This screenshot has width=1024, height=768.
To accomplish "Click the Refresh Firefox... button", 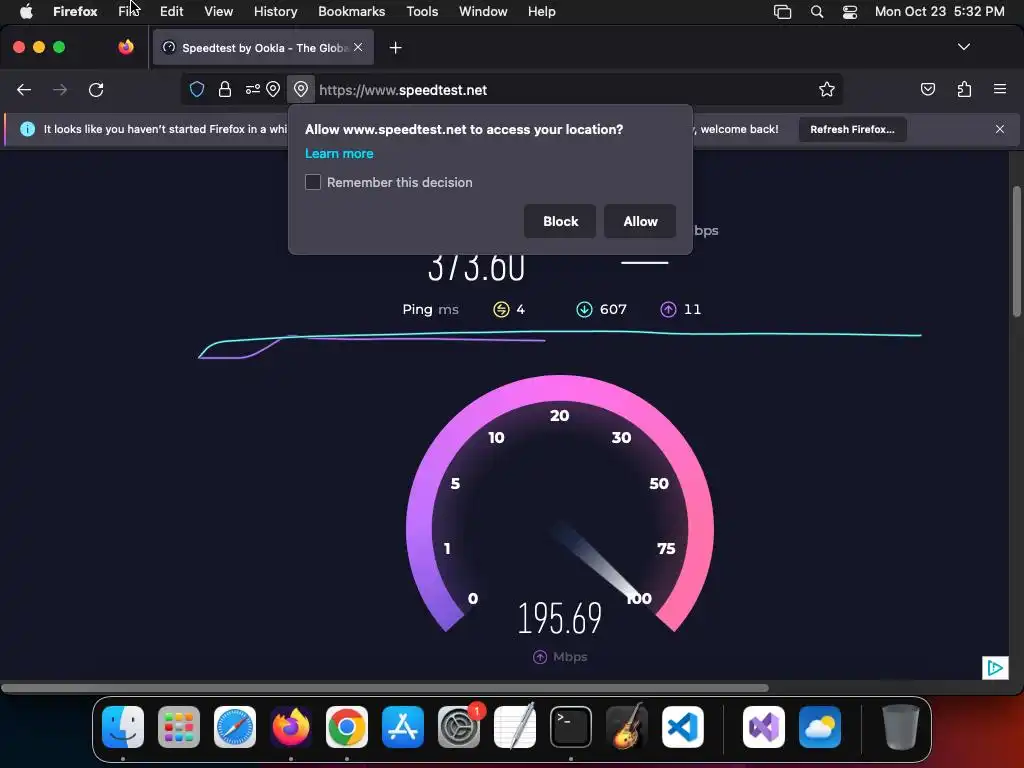I will coord(852,129).
